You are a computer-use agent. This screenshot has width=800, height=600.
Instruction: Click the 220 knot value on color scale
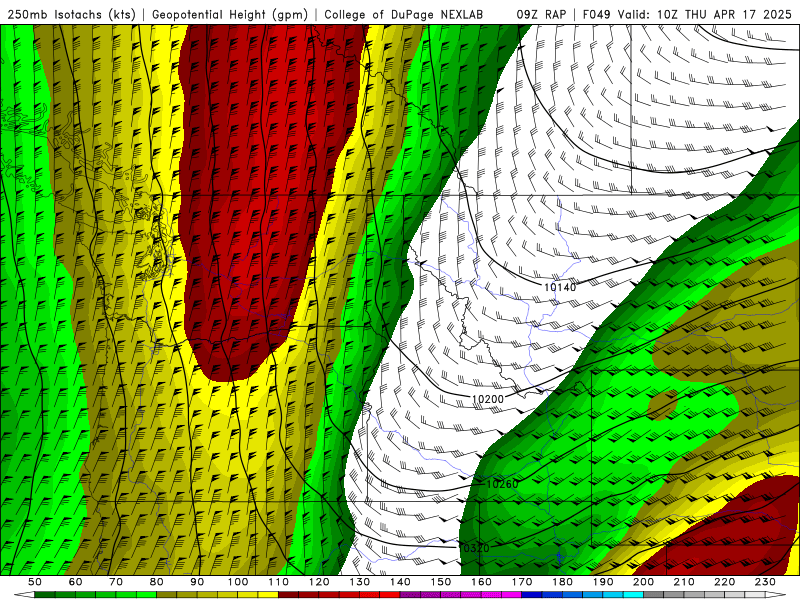click(724, 582)
